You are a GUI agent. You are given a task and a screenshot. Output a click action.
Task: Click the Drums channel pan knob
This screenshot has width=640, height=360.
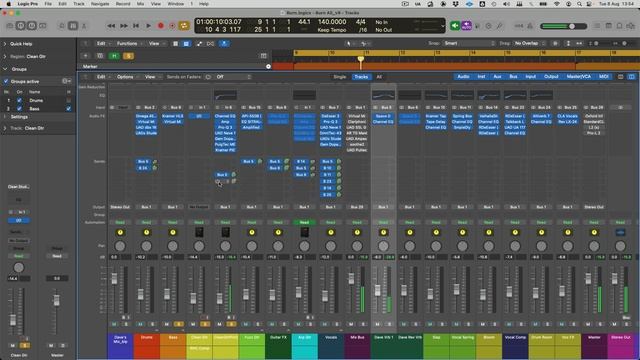click(146, 246)
